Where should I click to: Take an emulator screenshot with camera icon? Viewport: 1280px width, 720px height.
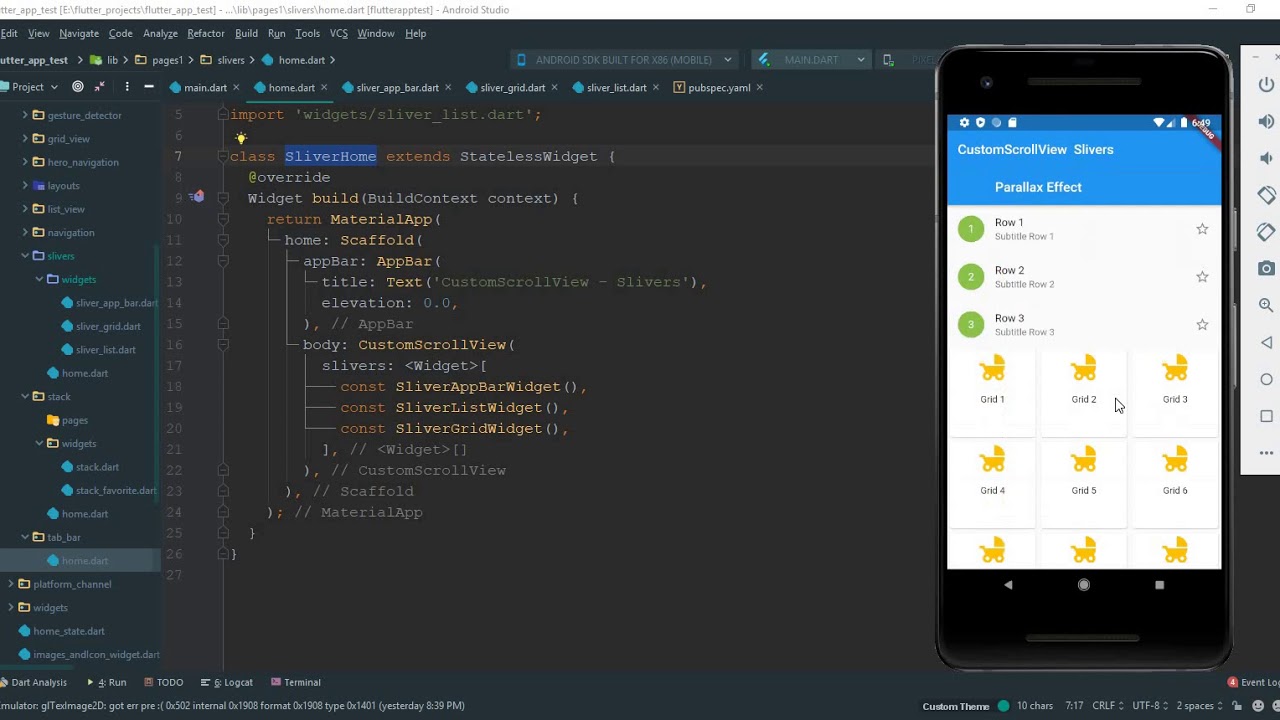point(1266,268)
